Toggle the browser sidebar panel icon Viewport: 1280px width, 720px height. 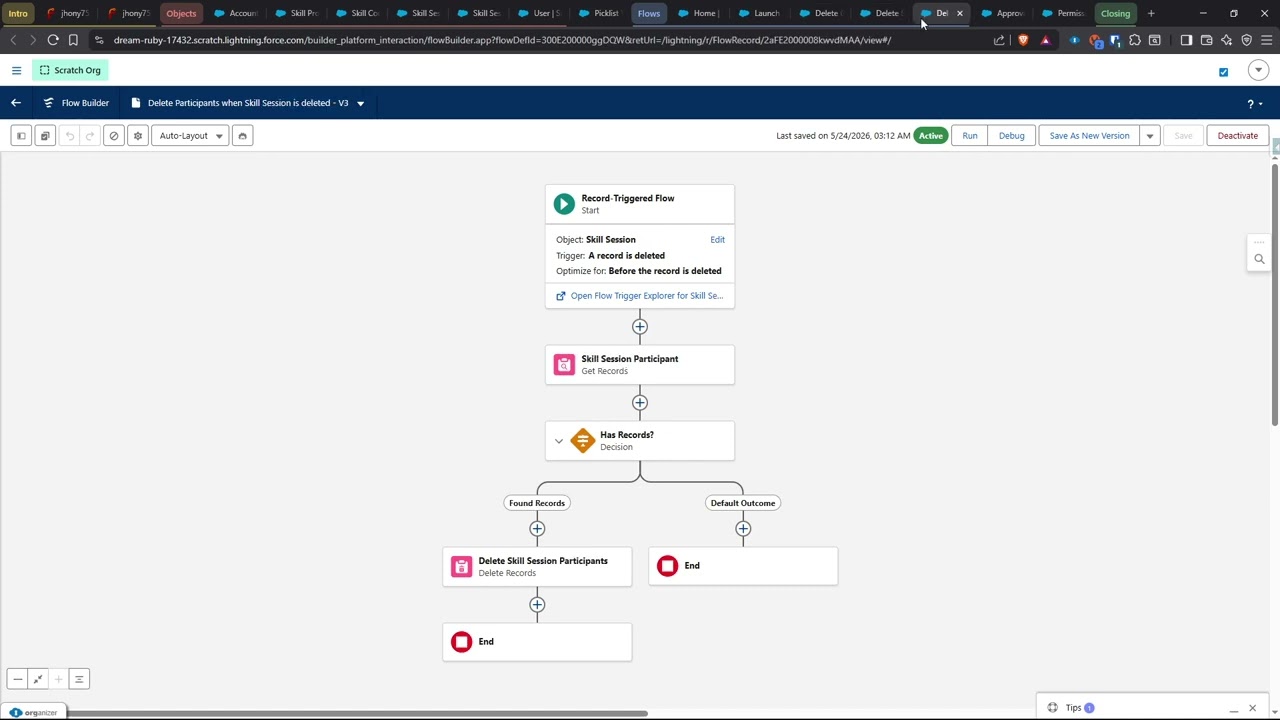coord(1186,40)
